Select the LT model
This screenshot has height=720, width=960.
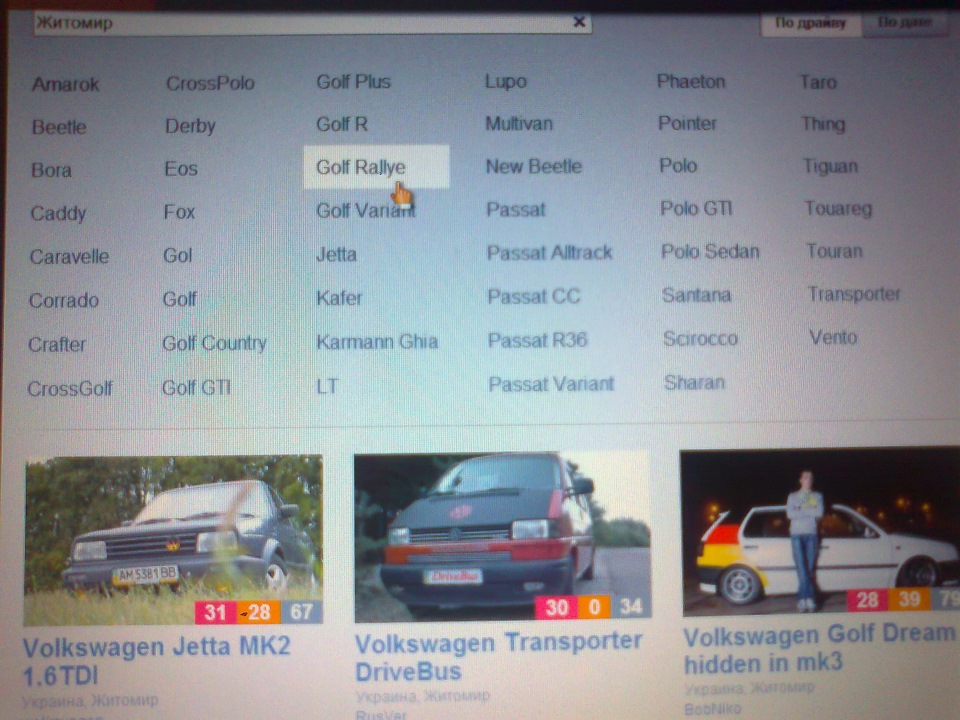(327, 386)
